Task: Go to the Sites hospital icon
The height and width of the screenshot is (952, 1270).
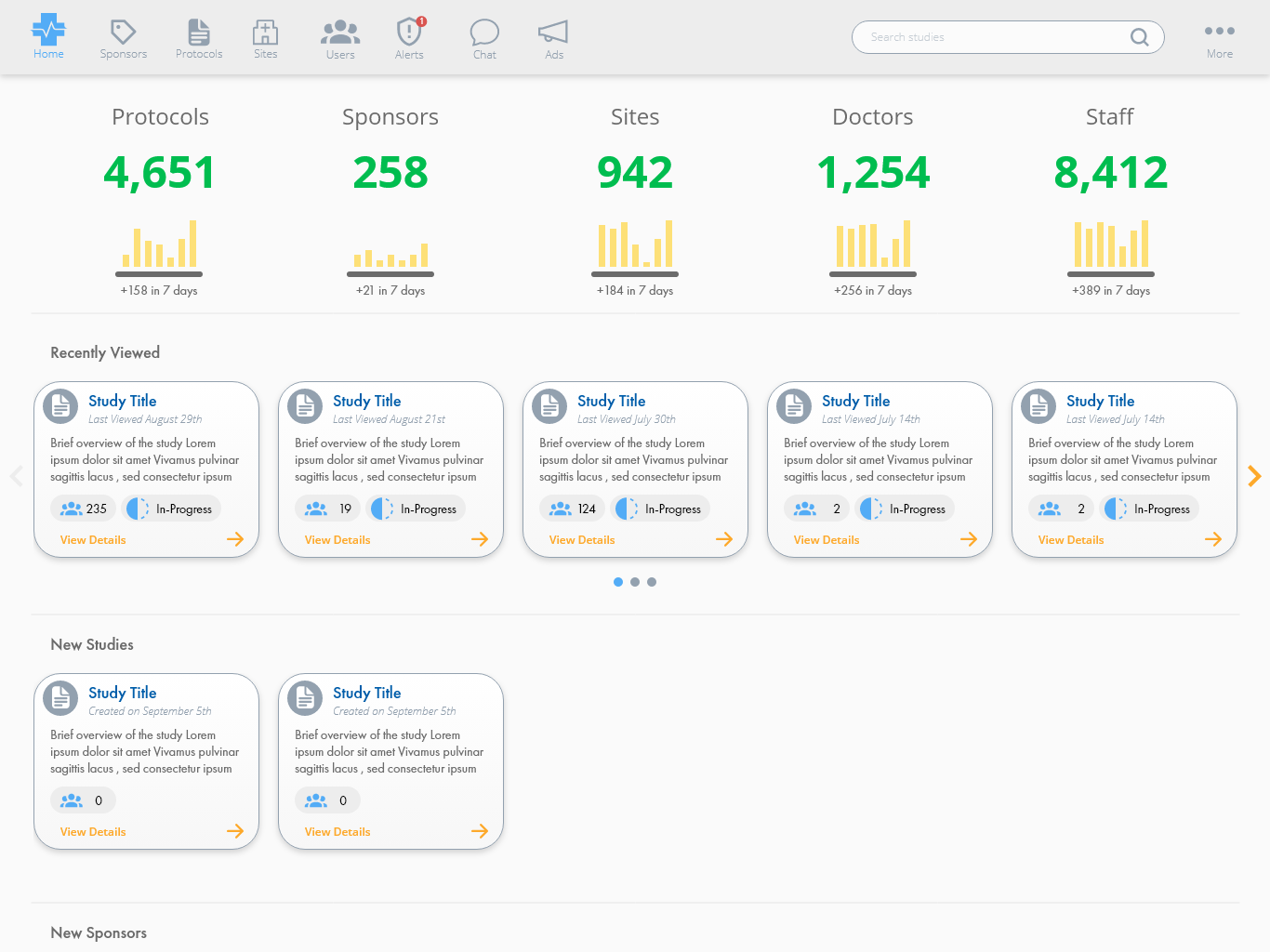Action: (x=265, y=33)
